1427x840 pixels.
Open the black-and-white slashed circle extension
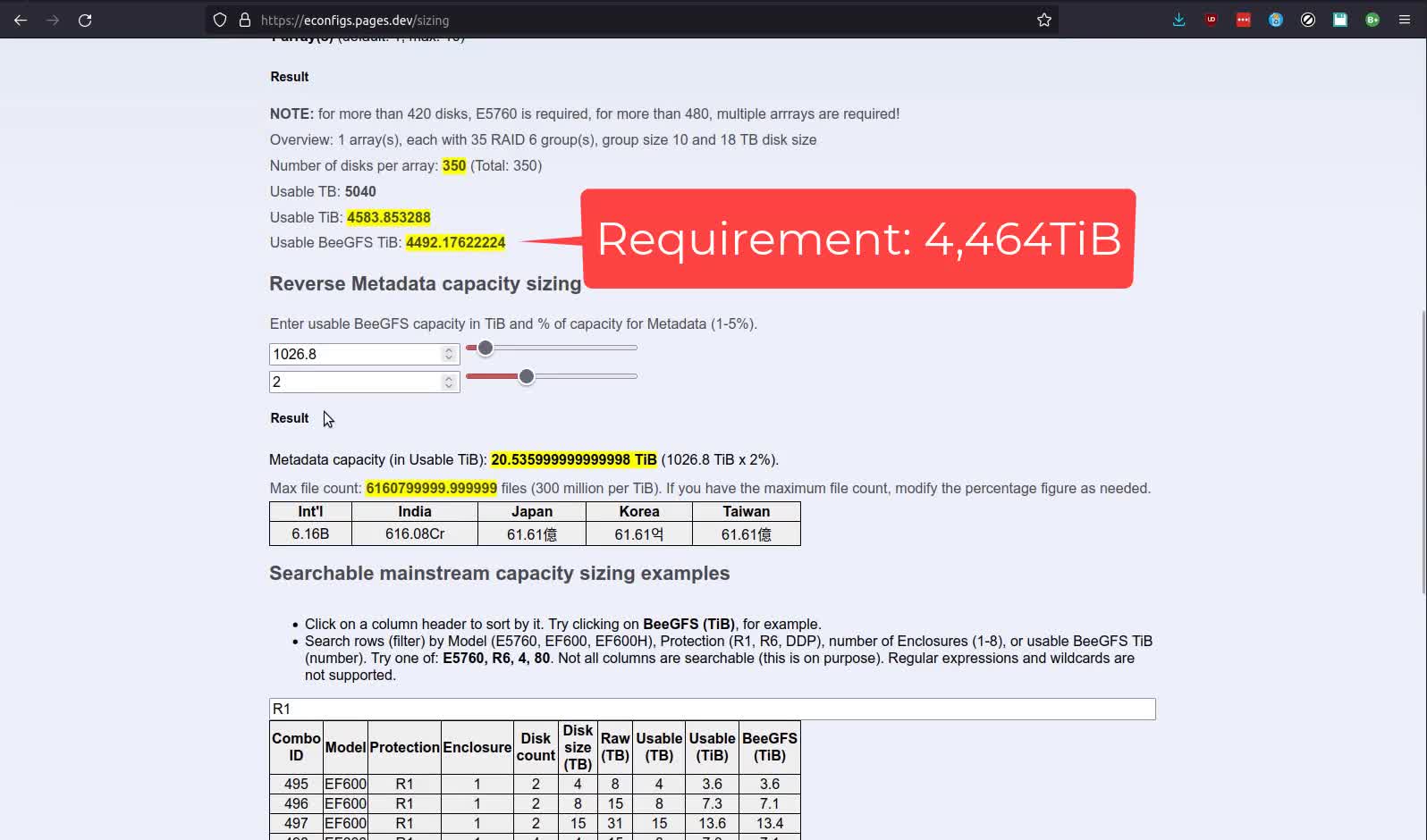pos(1308,20)
